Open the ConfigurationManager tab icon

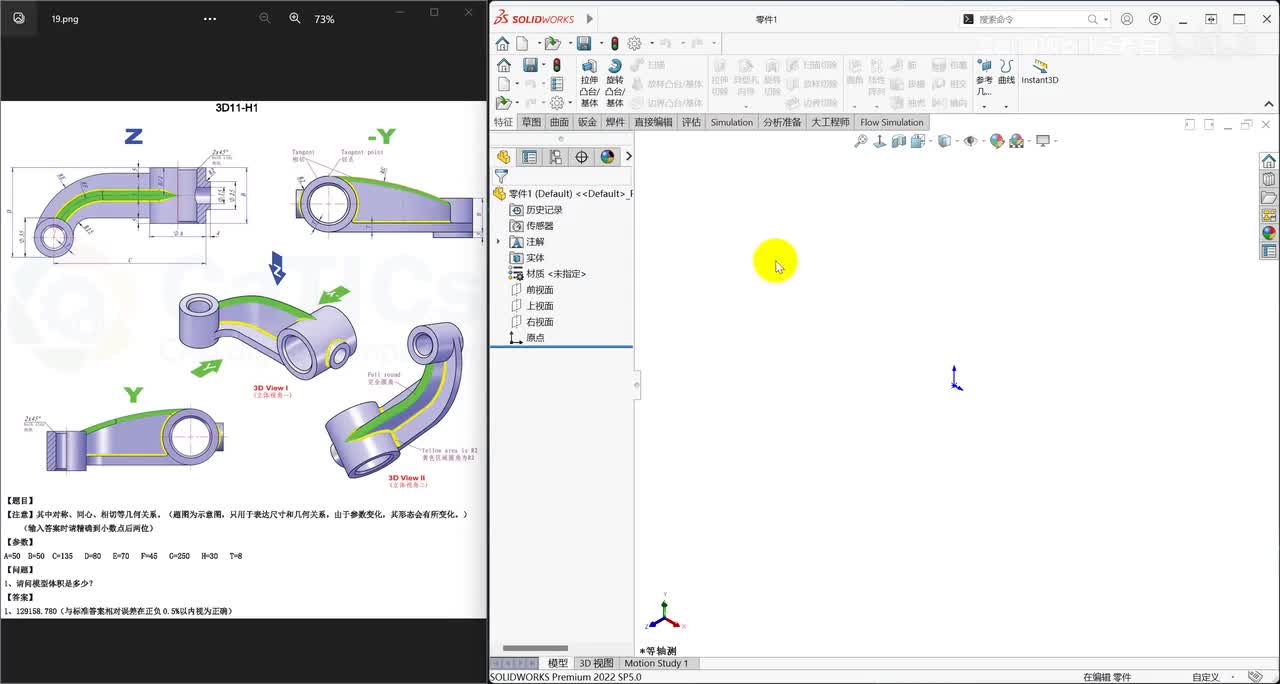click(x=555, y=157)
